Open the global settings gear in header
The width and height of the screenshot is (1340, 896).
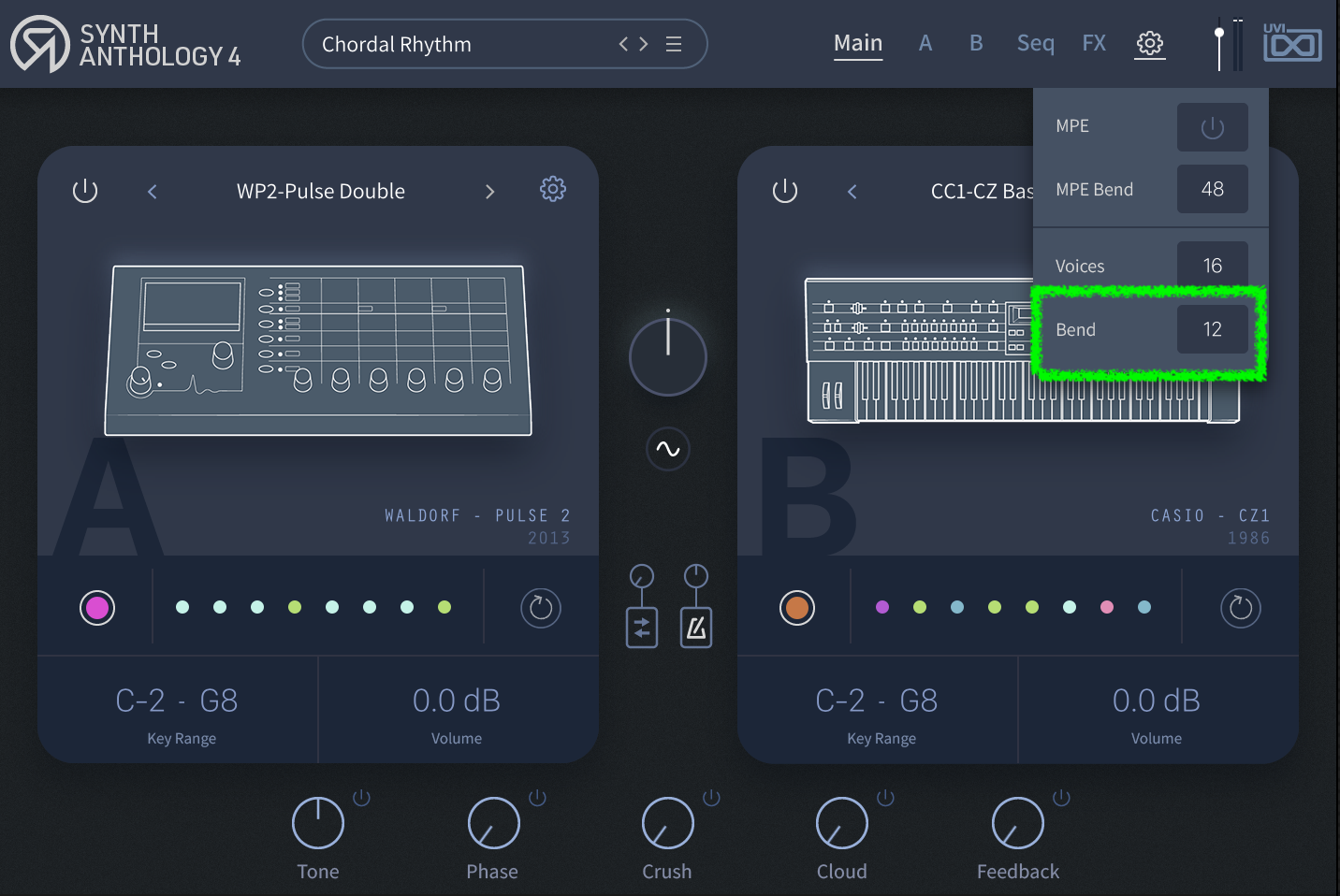pos(1150,43)
